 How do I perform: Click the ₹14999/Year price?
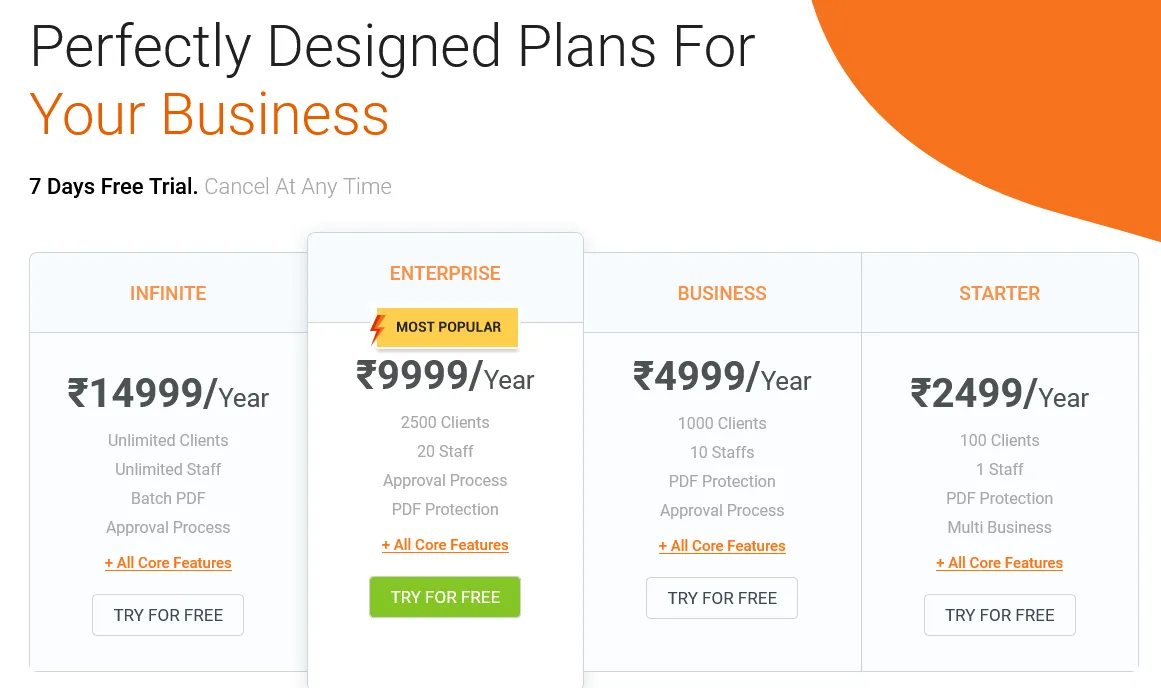(x=168, y=393)
